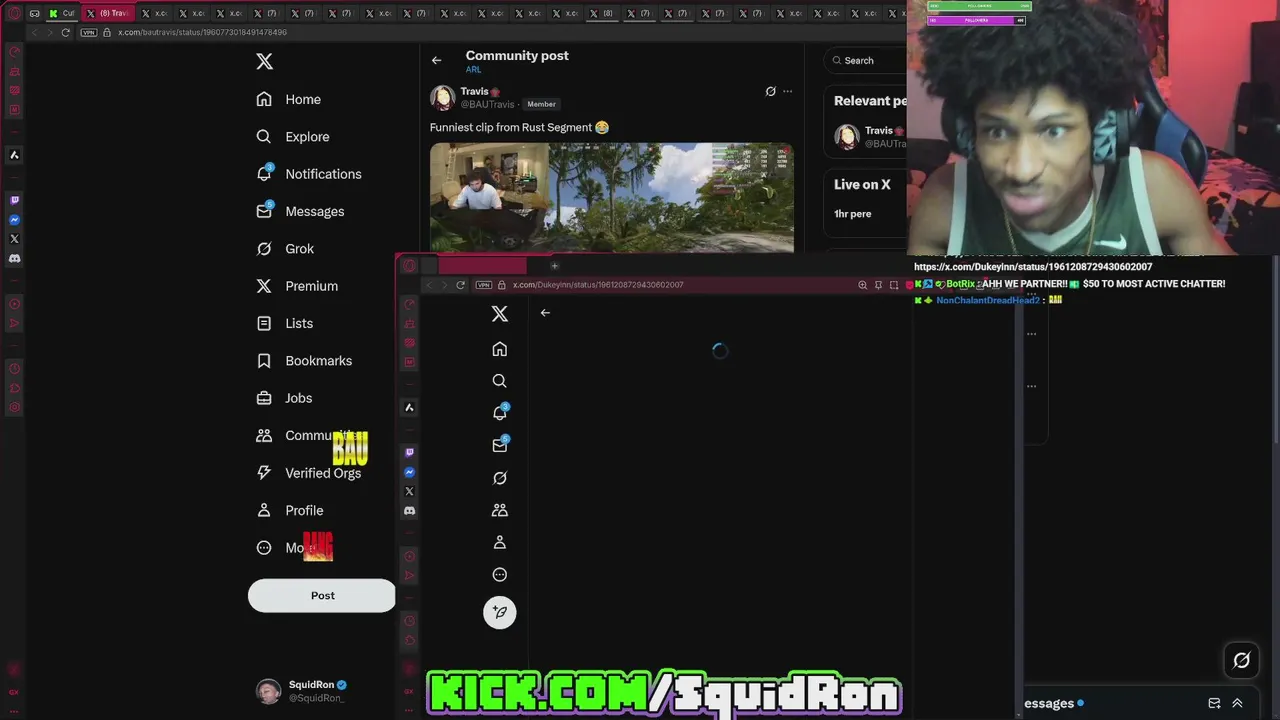Image resolution: width=1280 pixels, height=720 pixels.
Task: Open Bookmarks in the back X window
Action: point(304,361)
